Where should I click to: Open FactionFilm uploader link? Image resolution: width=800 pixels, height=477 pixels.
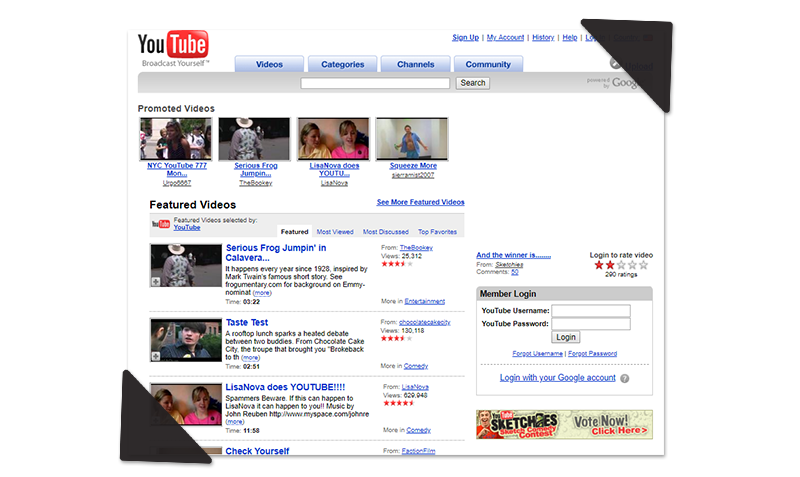click(418, 451)
